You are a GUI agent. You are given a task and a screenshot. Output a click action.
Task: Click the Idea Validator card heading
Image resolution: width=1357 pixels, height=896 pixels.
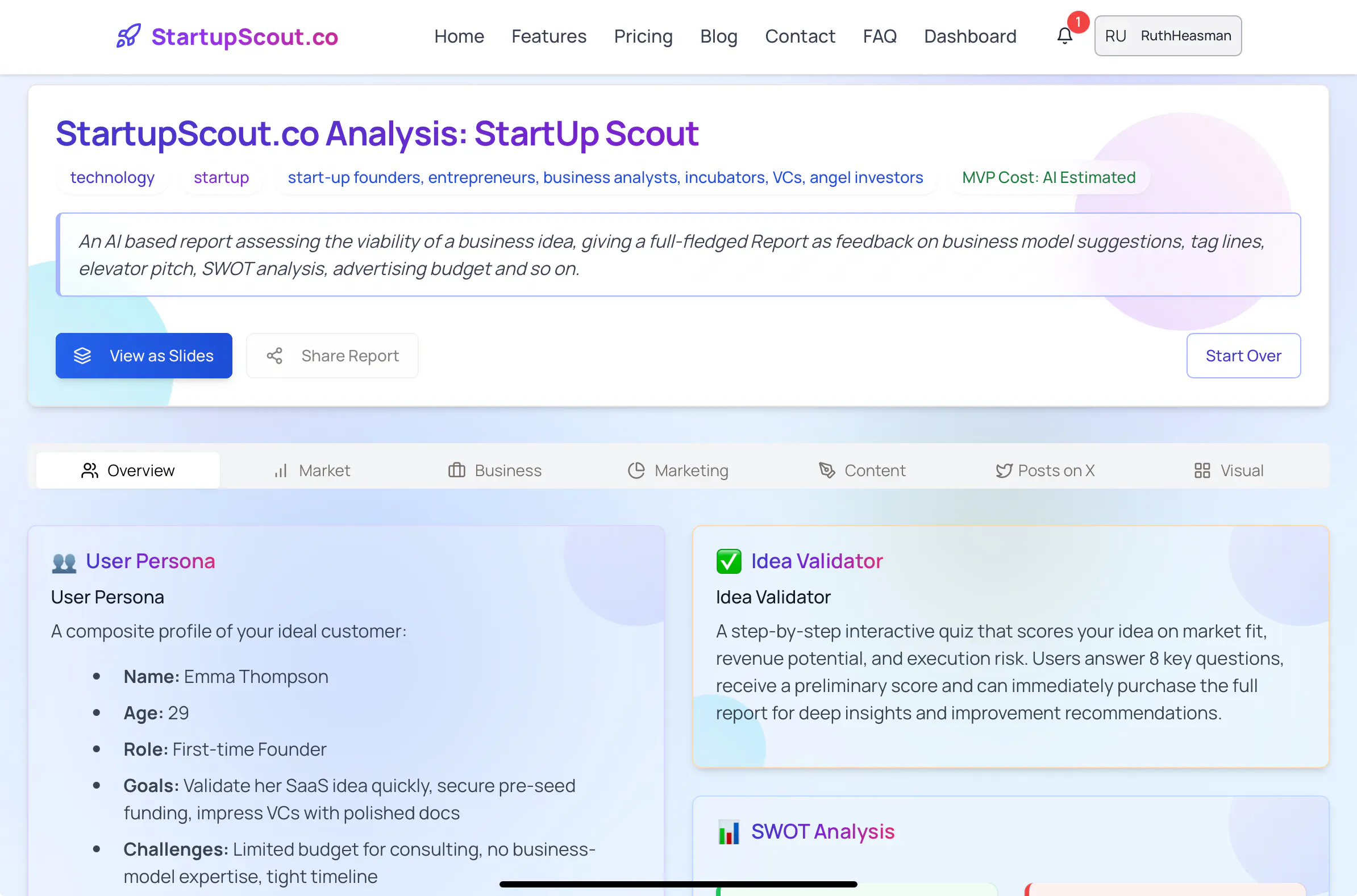click(817, 561)
